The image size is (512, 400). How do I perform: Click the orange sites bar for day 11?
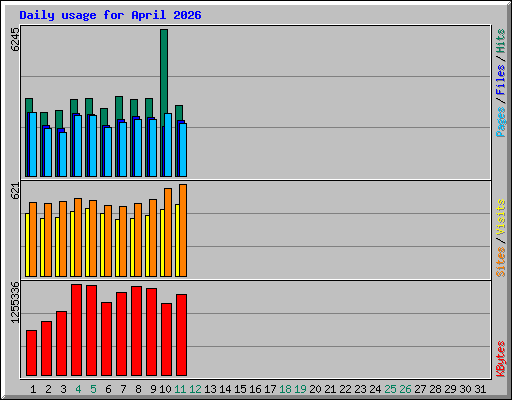tap(183, 230)
